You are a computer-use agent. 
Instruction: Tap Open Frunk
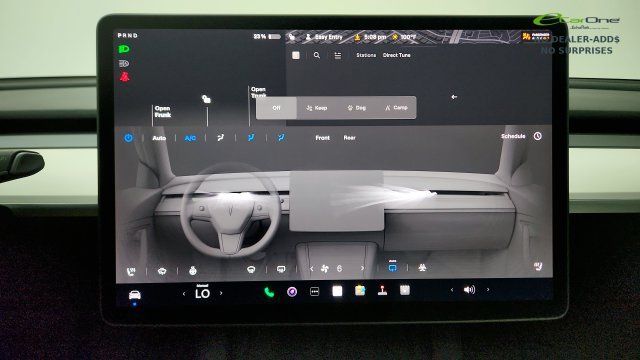click(162, 111)
